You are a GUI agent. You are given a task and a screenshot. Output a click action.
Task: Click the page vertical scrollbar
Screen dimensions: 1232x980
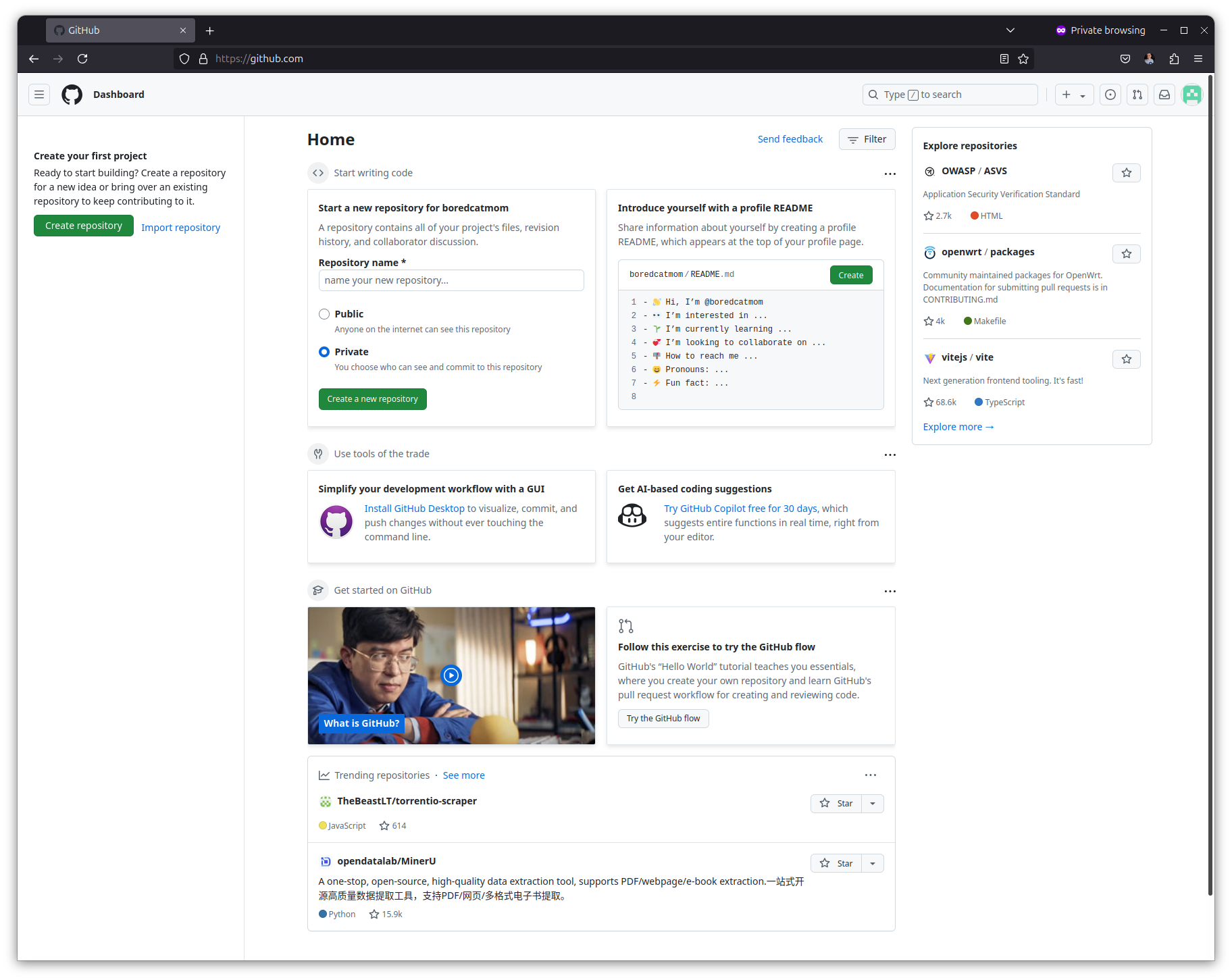(1210, 485)
